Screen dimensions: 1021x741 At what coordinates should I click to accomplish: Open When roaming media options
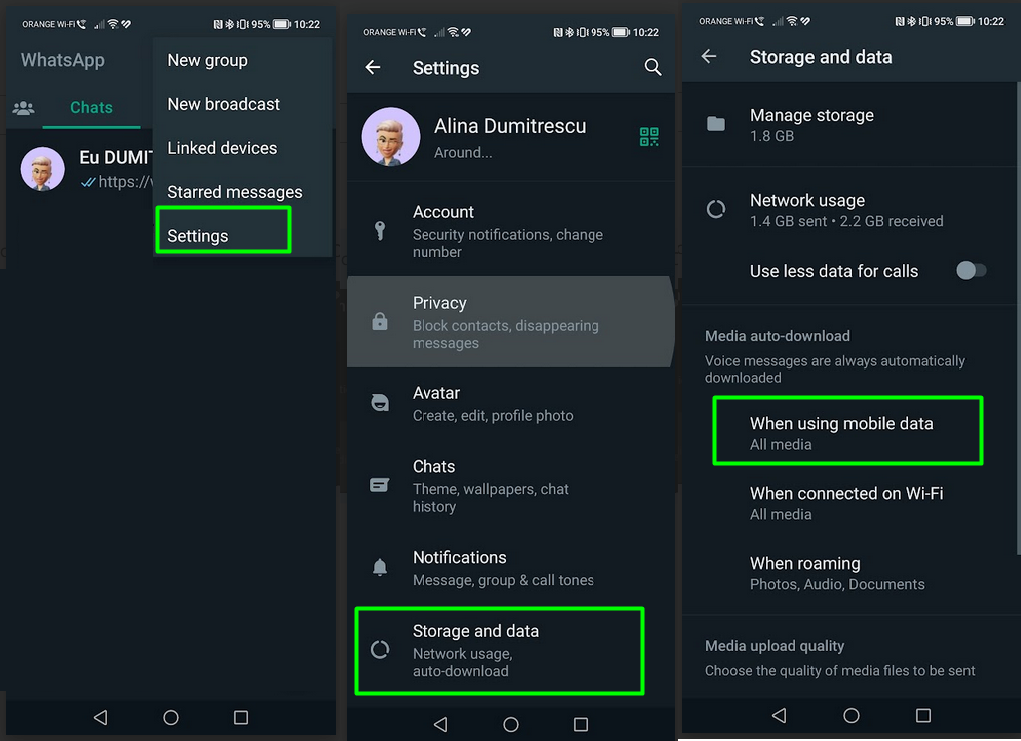(x=850, y=573)
